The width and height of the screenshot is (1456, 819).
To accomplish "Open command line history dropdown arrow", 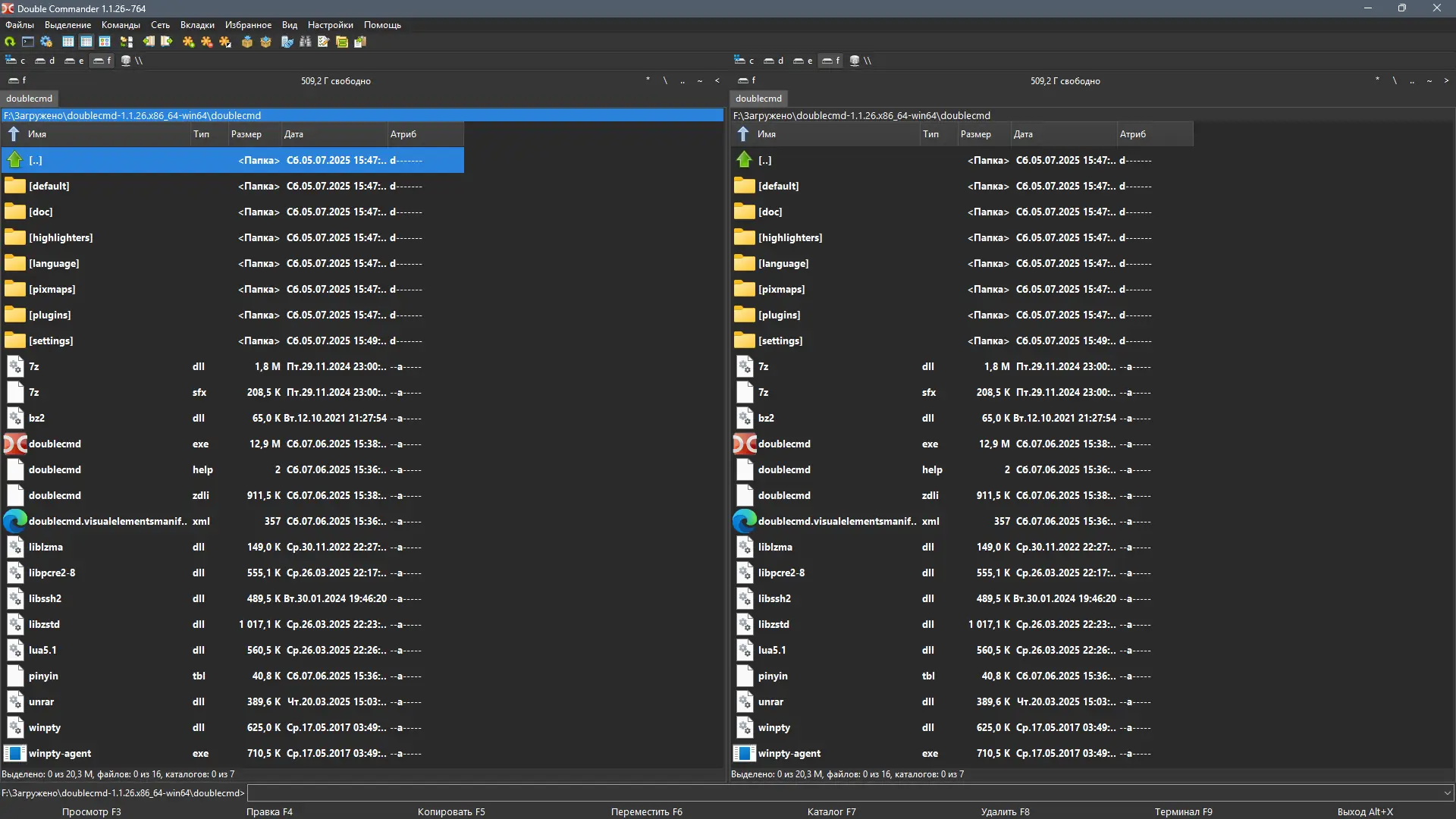I will click(1447, 793).
